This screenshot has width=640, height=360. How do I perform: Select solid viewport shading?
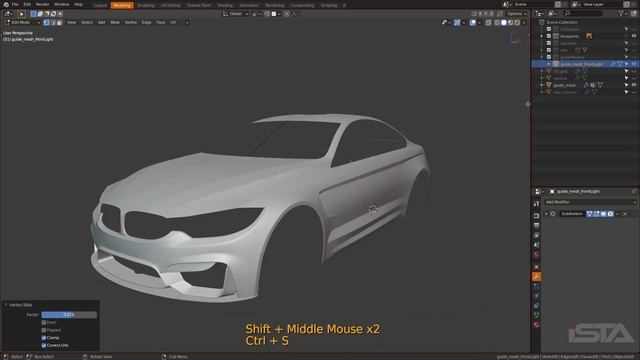[504, 23]
